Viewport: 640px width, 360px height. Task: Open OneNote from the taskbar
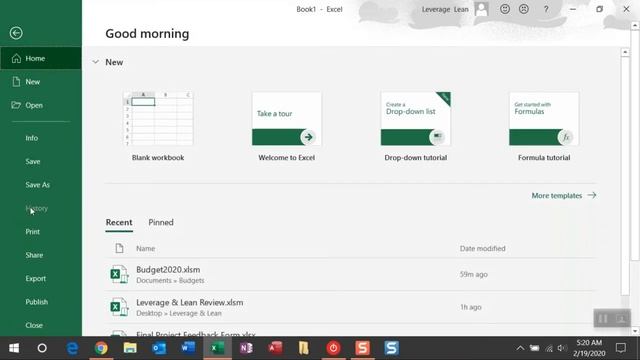pyautogui.click(x=247, y=348)
